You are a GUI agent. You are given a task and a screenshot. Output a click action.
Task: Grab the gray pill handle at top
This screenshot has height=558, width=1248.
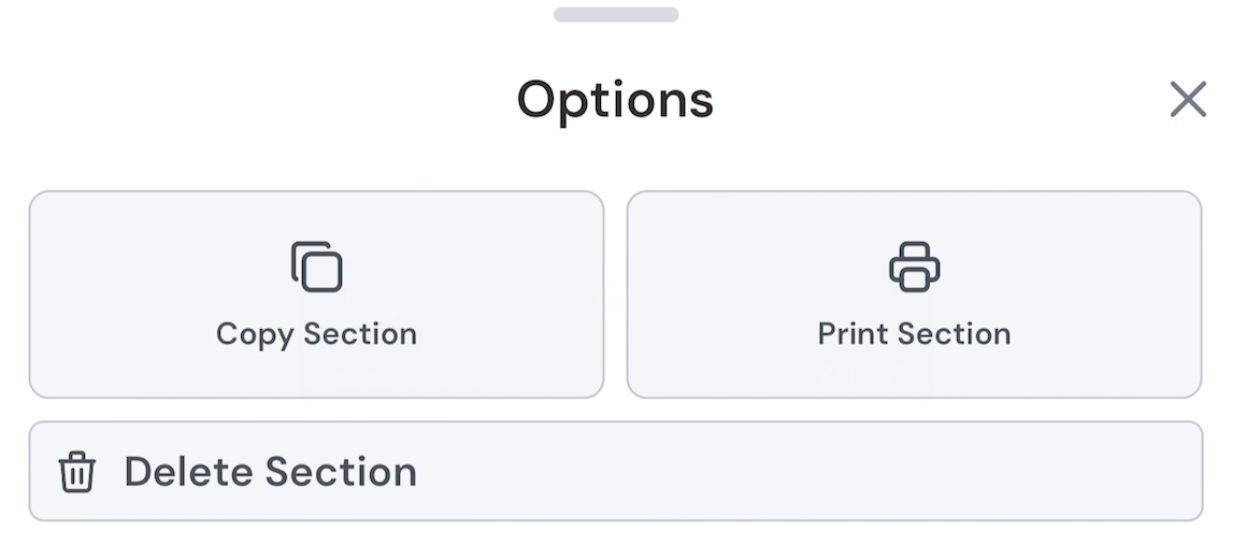coord(616,15)
